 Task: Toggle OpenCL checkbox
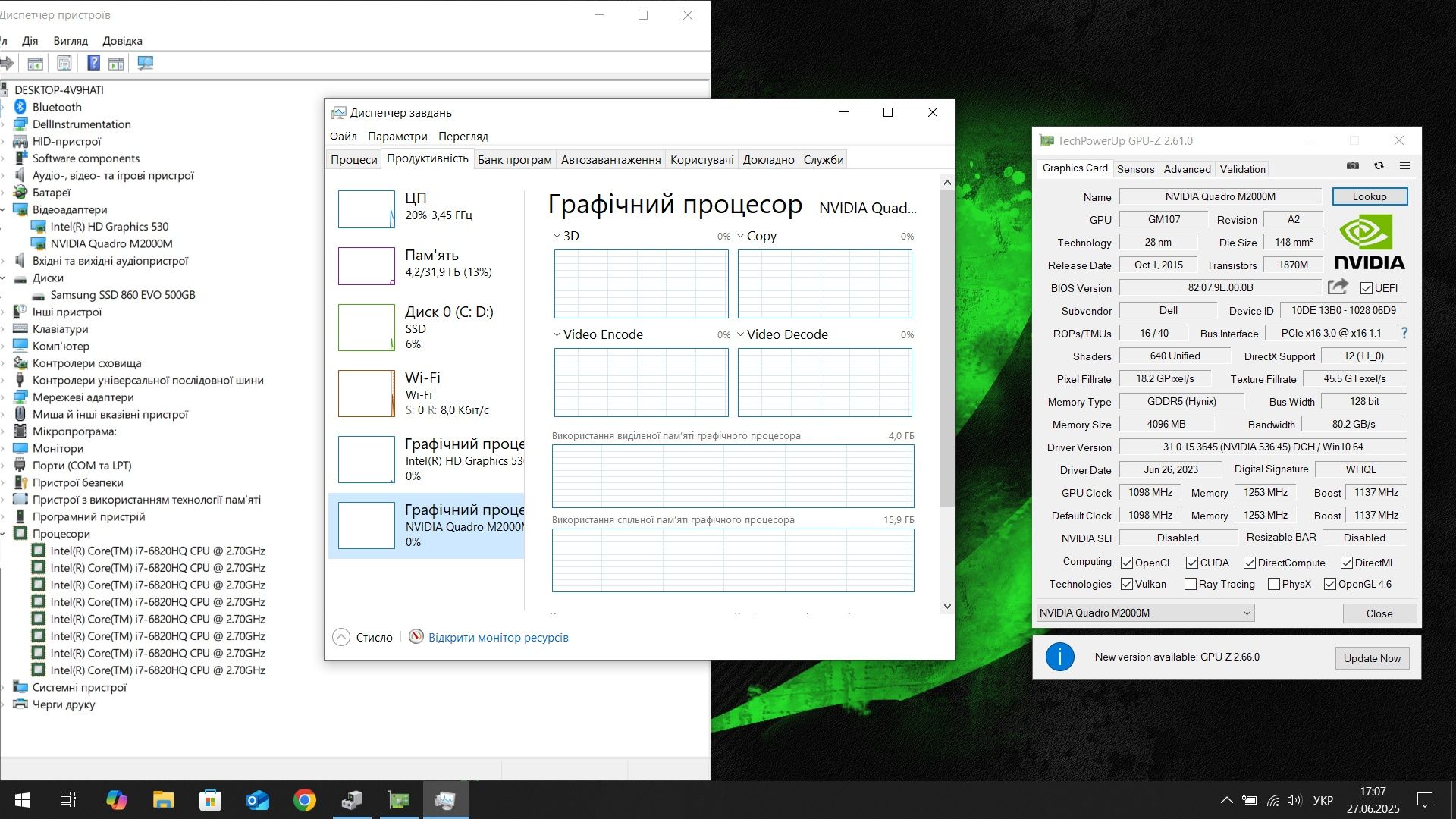(1127, 563)
